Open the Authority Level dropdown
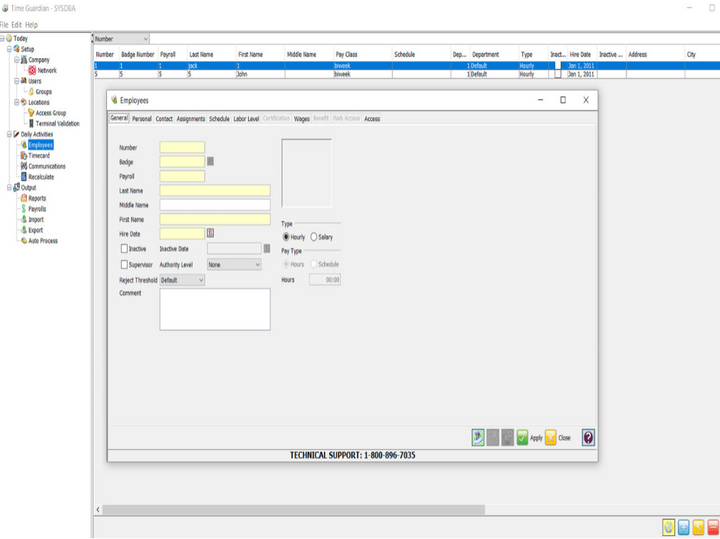Screen dimensions: 720x539 [234, 265]
